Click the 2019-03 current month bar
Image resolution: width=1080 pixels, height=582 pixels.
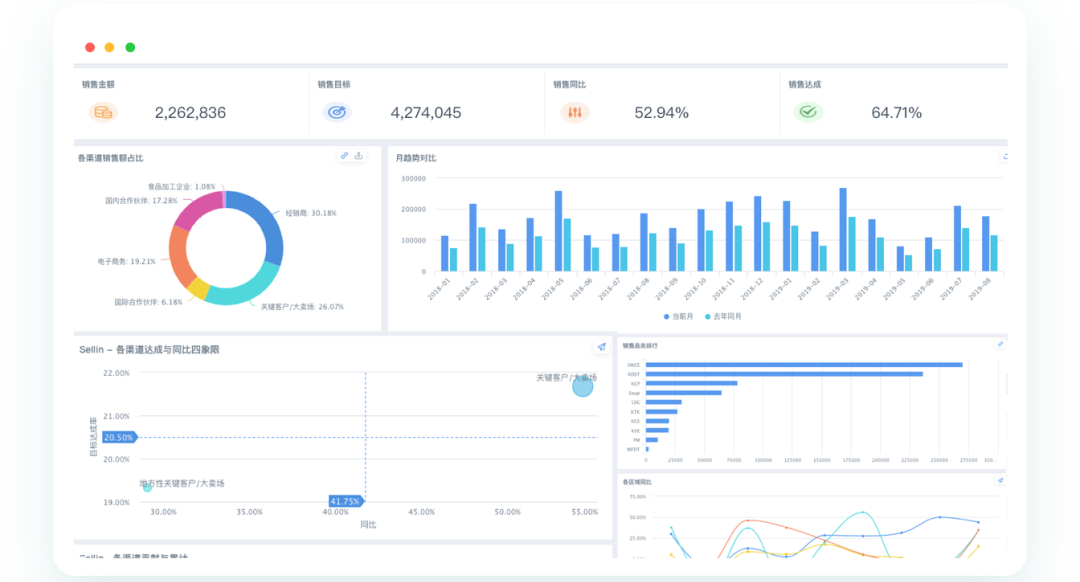(843, 229)
